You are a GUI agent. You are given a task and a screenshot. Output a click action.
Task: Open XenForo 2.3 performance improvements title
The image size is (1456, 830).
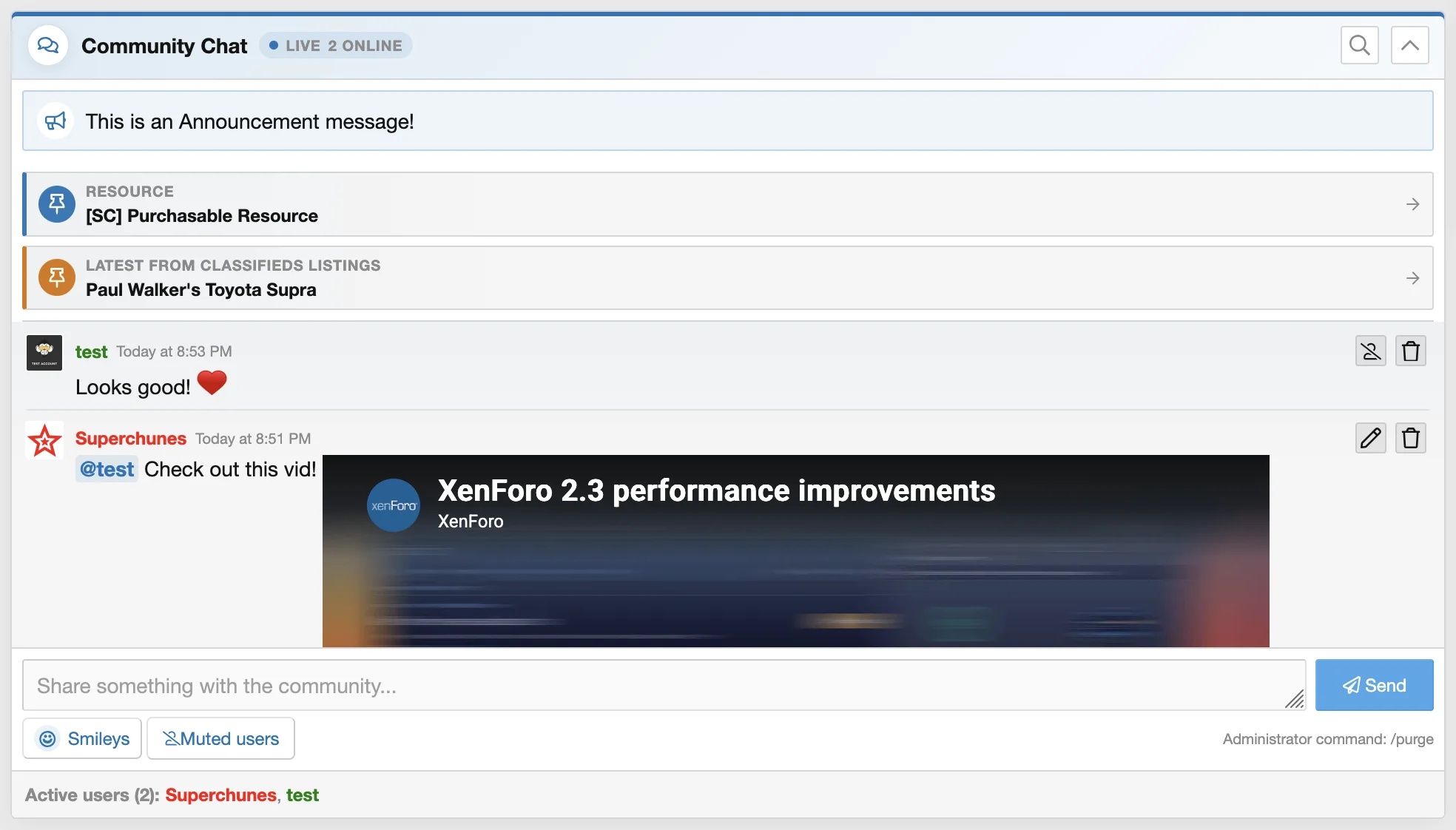pos(716,490)
